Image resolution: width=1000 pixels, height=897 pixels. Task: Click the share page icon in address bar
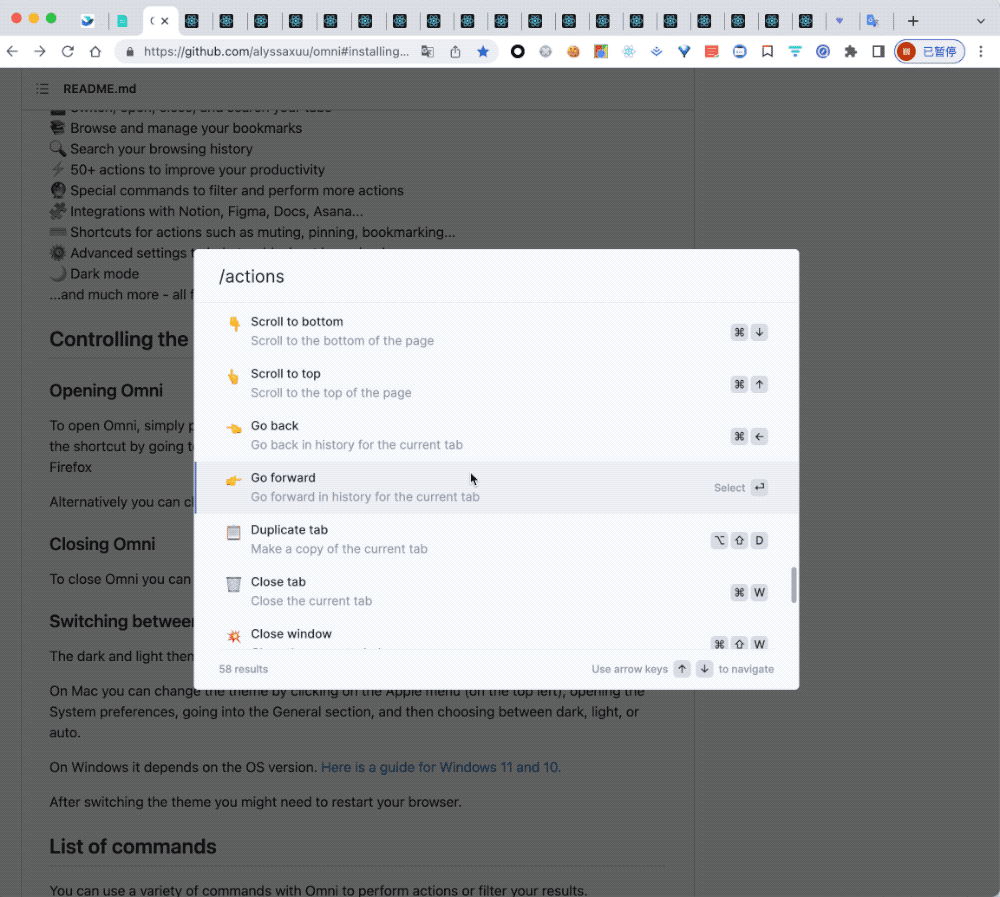(x=456, y=51)
